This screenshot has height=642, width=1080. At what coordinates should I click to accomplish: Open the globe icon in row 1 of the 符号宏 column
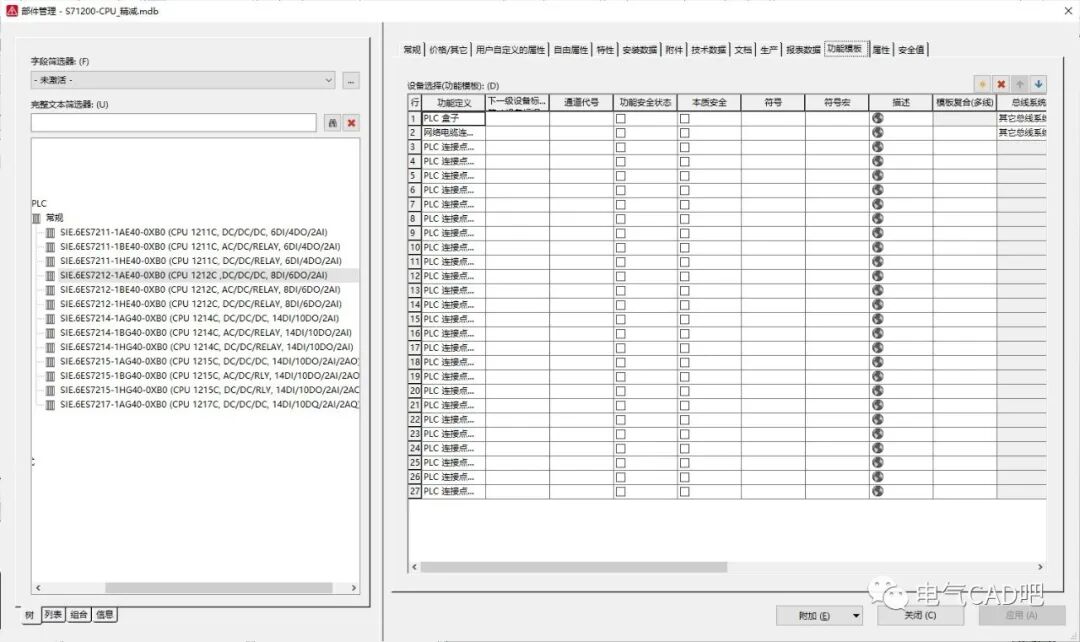coord(877,118)
